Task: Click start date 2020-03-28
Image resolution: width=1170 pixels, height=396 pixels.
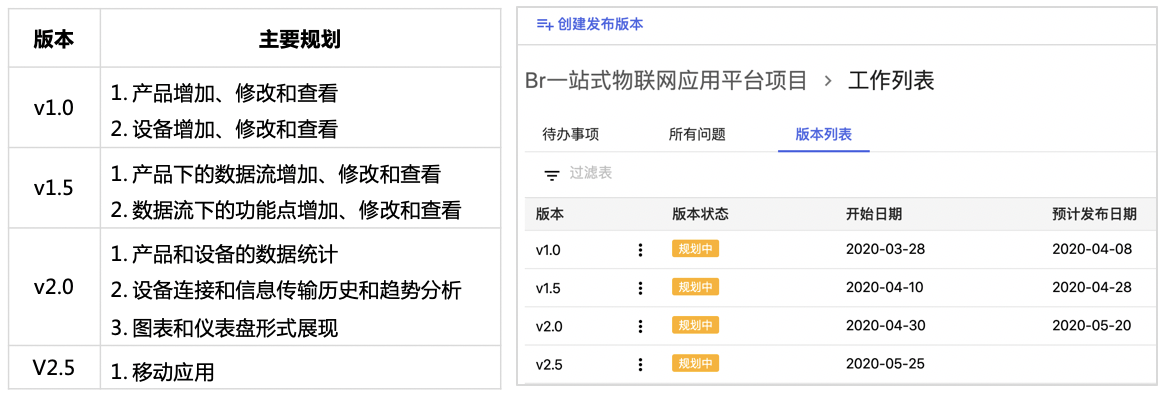Action: pyautogui.click(x=885, y=250)
